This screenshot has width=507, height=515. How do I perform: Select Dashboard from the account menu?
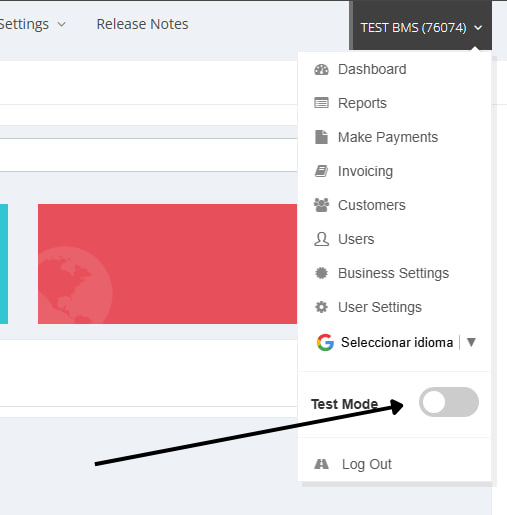(x=372, y=69)
